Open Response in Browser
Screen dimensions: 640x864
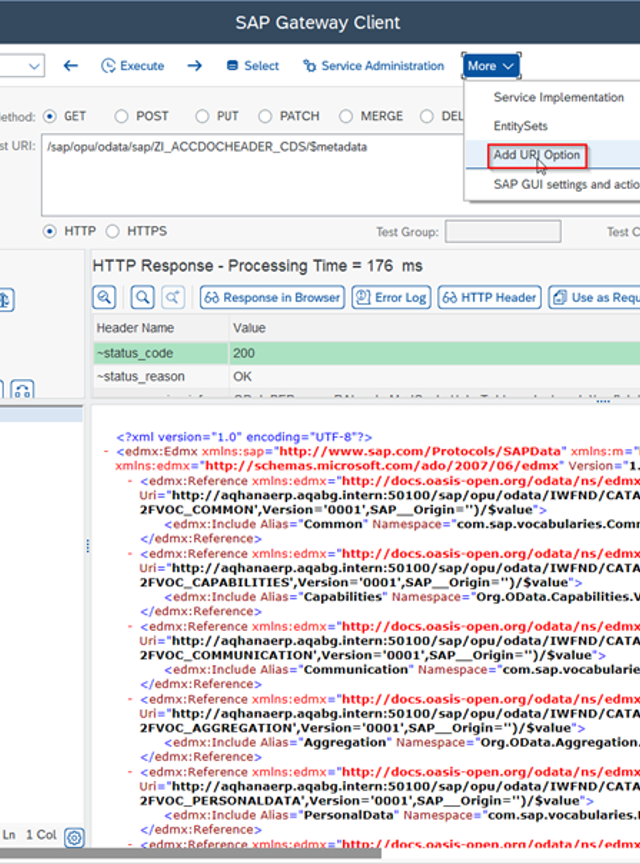[272, 298]
